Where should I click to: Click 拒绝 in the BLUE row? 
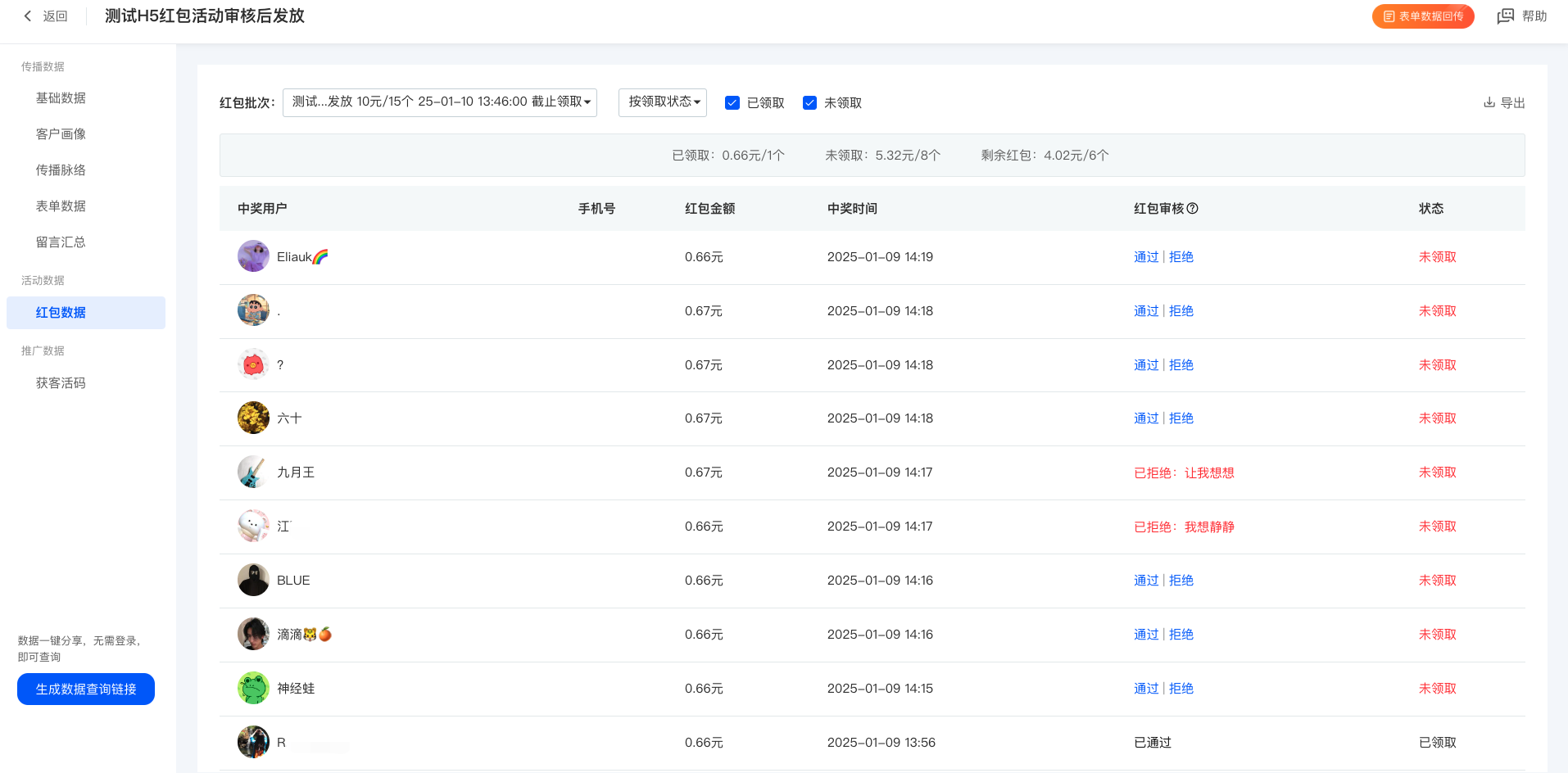click(x=1181, y=580)
